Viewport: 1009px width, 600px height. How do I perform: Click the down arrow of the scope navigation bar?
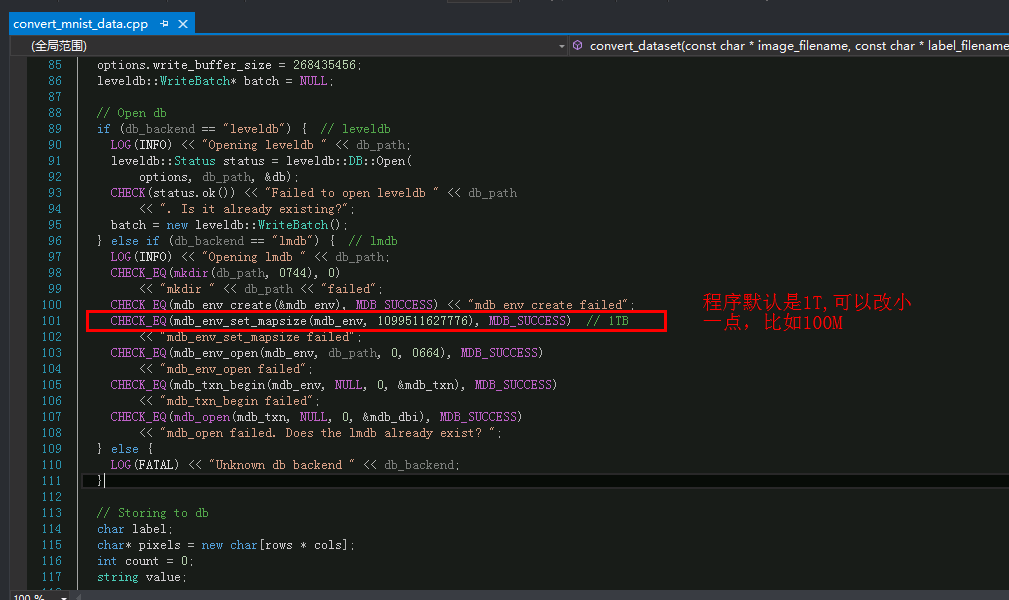click(x=563, y=45)
